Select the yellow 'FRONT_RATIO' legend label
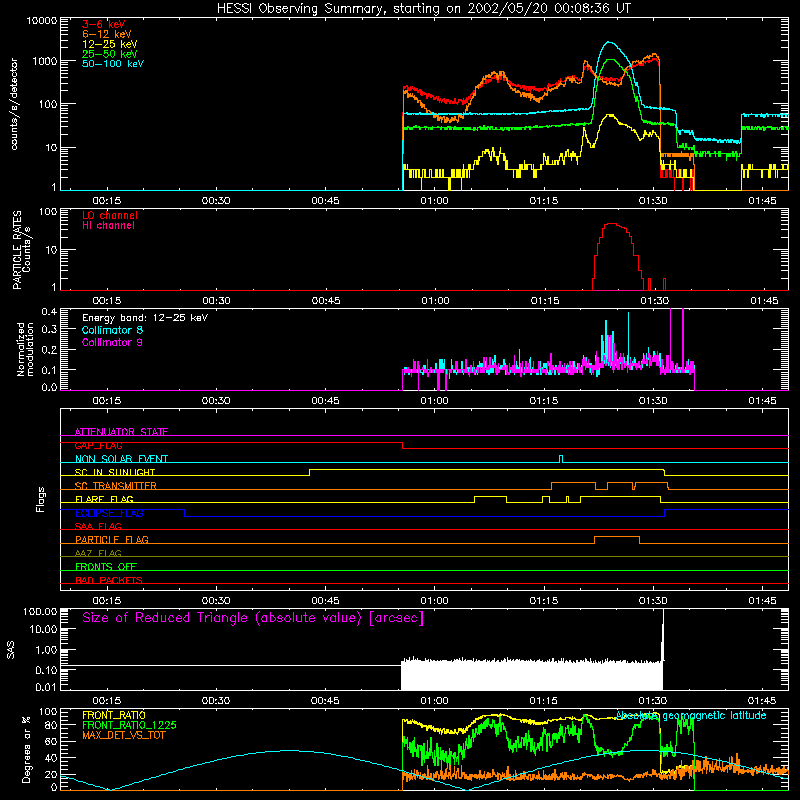 [x=114, y=715]
